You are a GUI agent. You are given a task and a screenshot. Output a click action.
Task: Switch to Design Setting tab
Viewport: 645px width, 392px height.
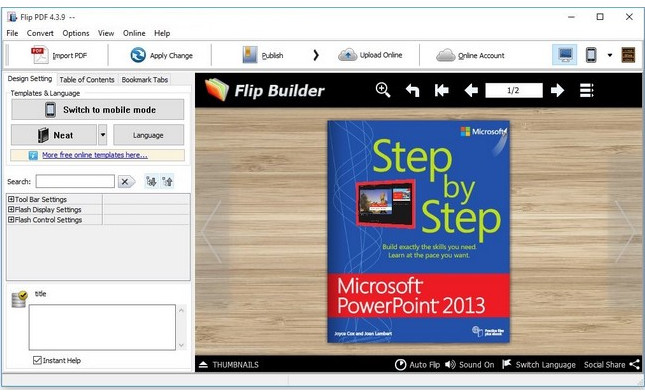pos(30,79)
